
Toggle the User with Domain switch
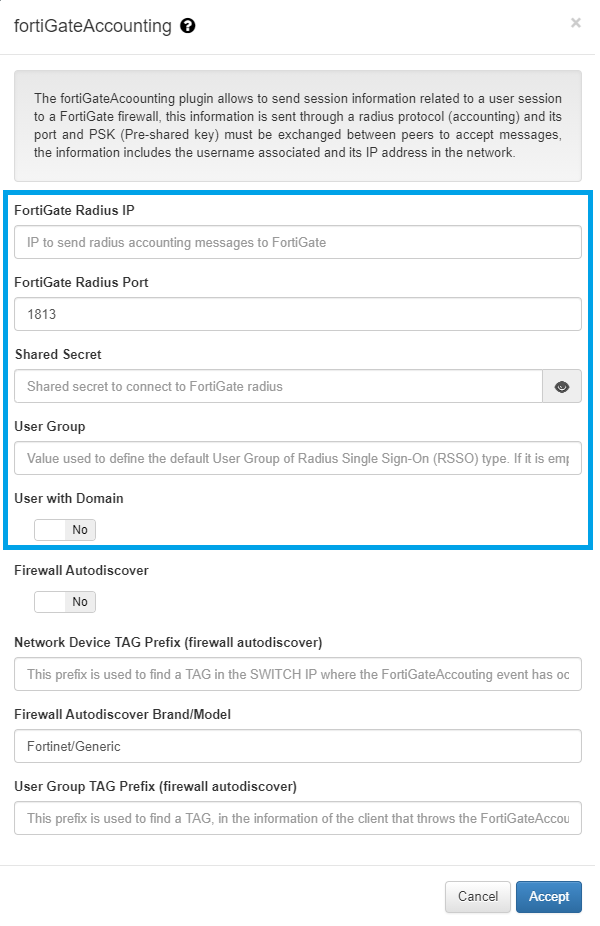click(65, 530)
